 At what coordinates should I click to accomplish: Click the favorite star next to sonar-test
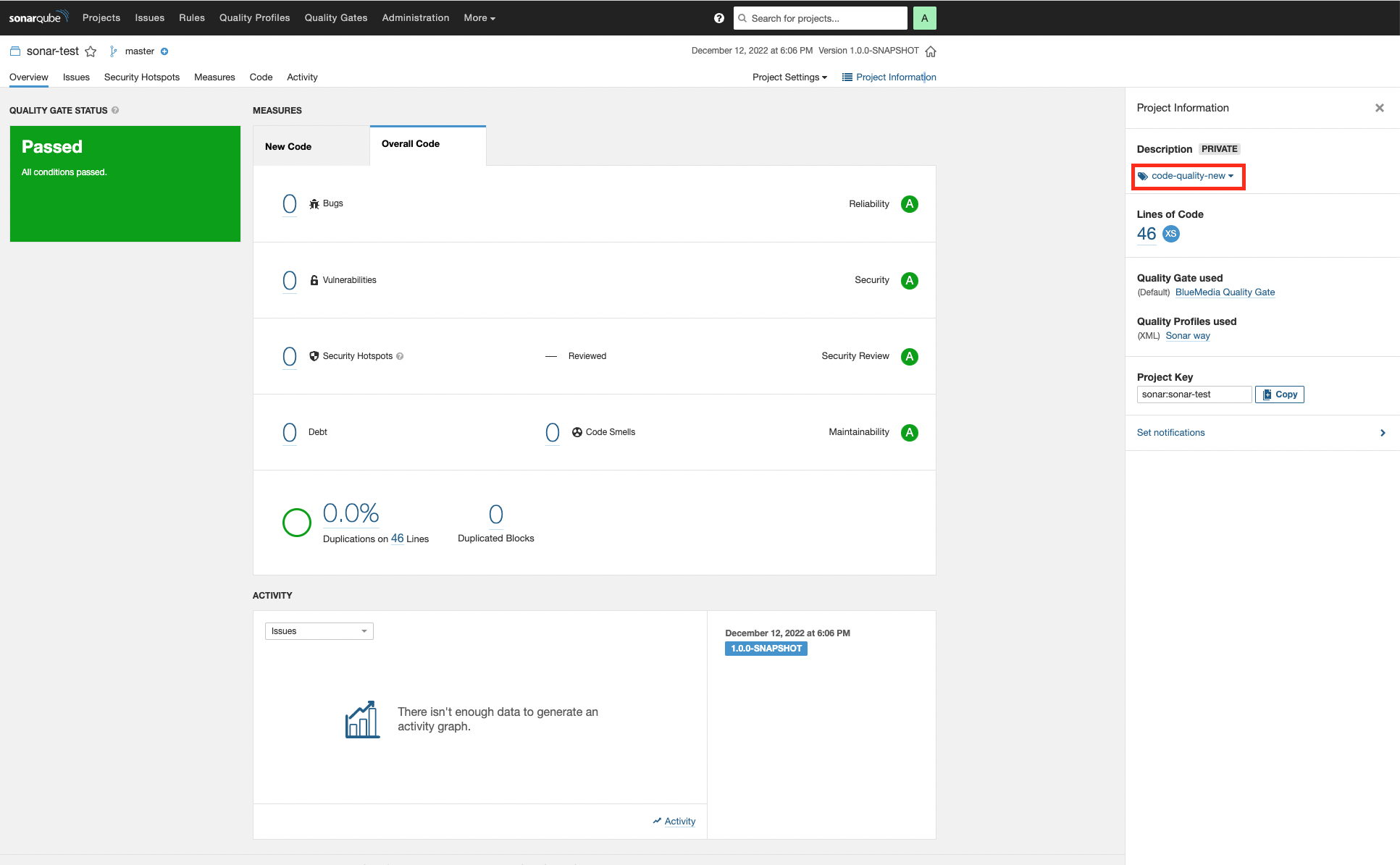click(91, 51)
